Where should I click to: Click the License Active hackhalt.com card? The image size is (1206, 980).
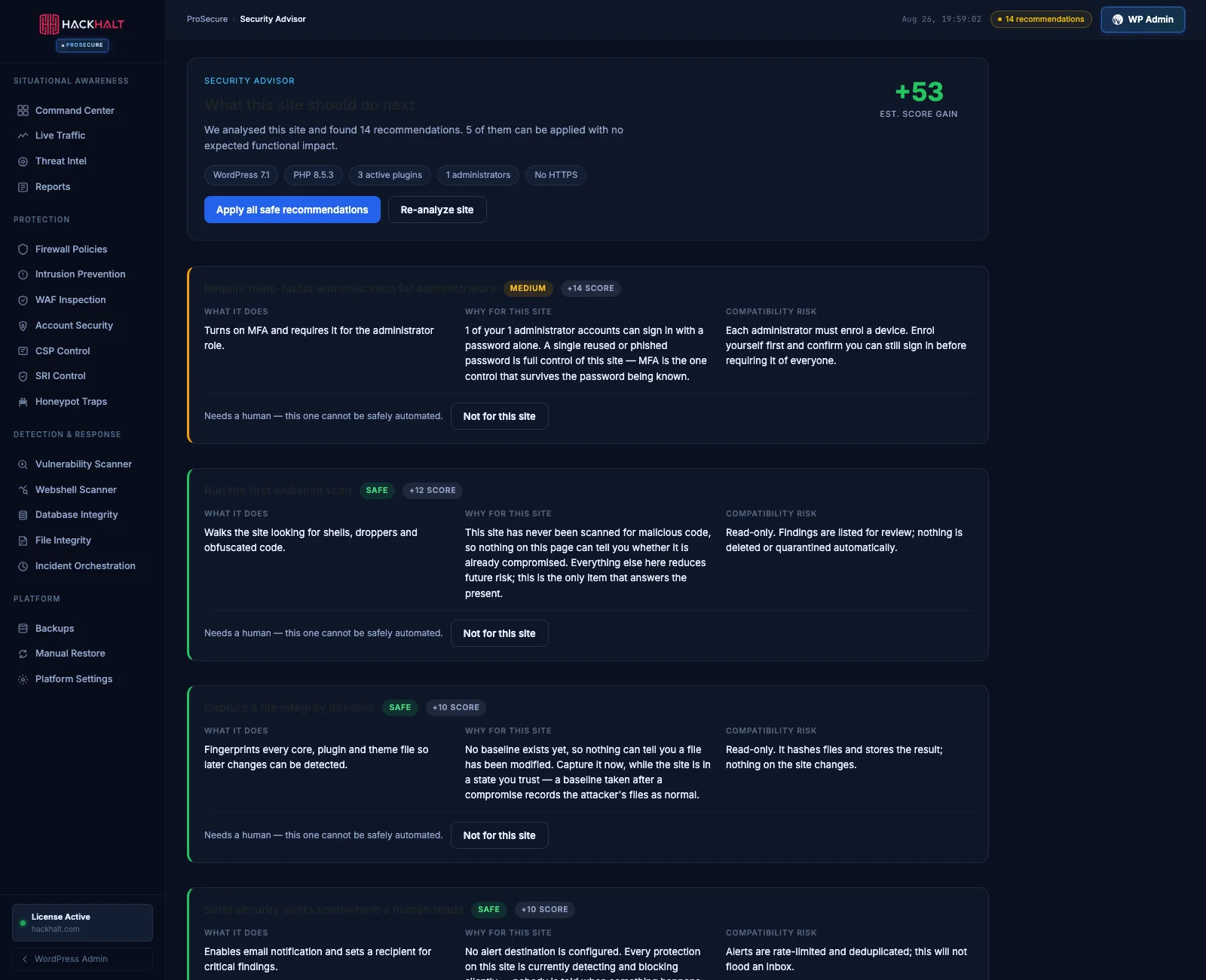82,923
